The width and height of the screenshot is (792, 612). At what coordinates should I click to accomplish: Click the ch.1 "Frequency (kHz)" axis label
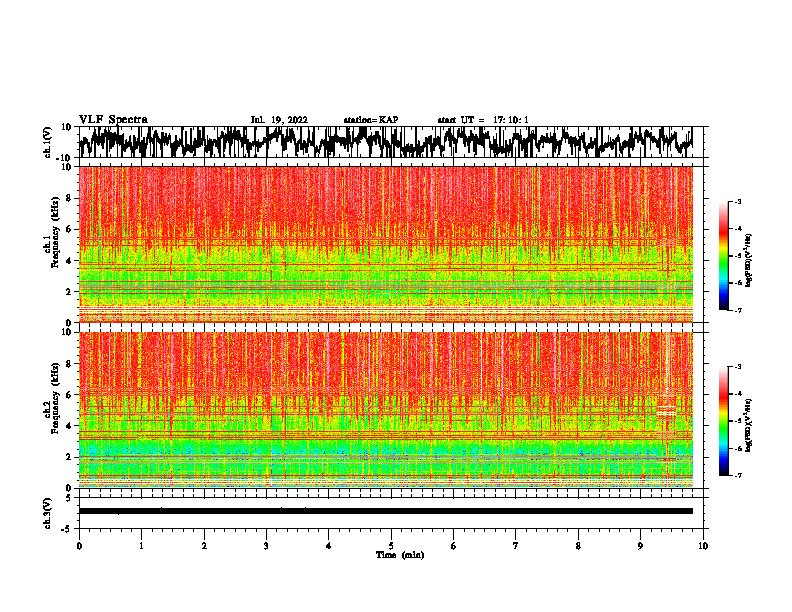point(55,232)
